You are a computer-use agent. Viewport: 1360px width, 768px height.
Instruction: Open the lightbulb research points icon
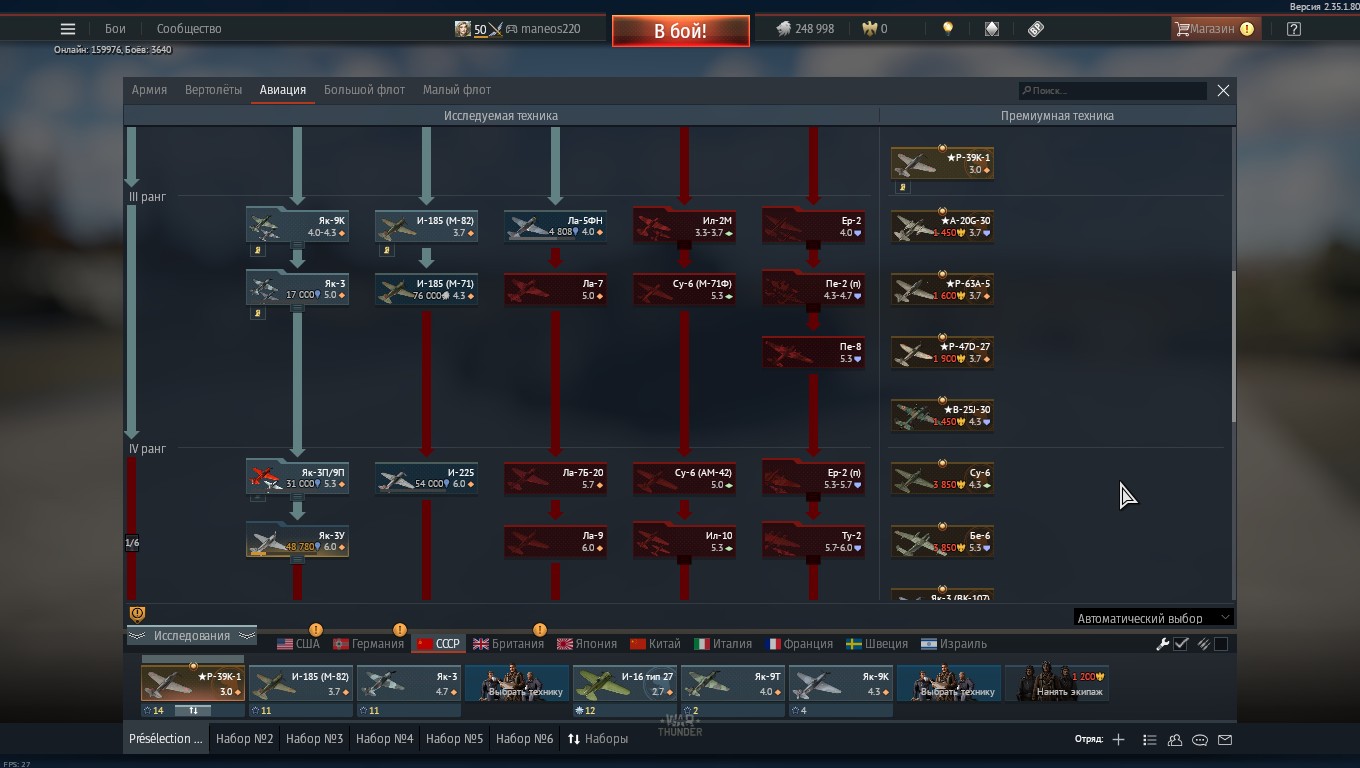(x=948, y=29)
